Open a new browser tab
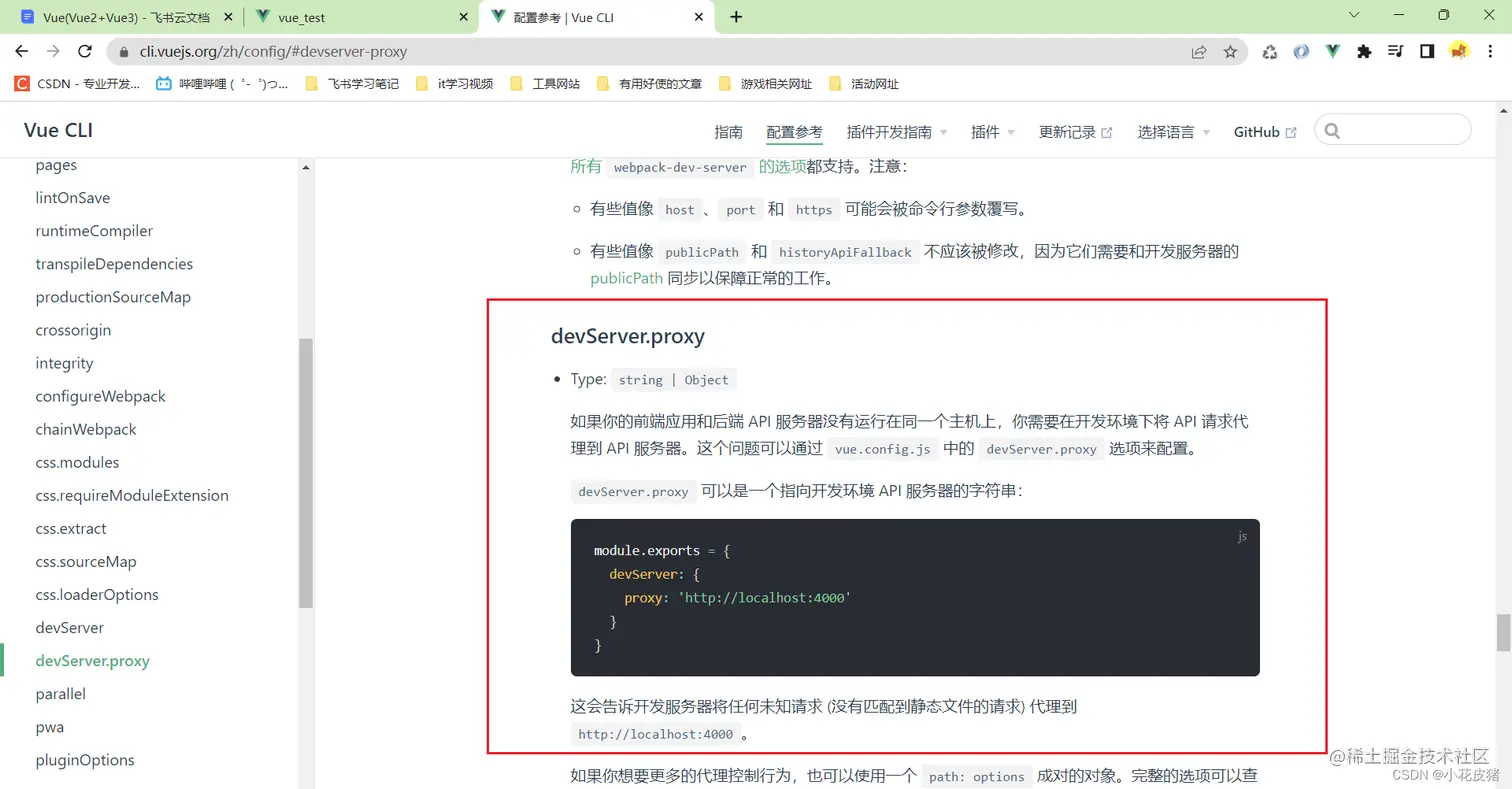This screenshot has width=1512, height=789. [736, 17]
